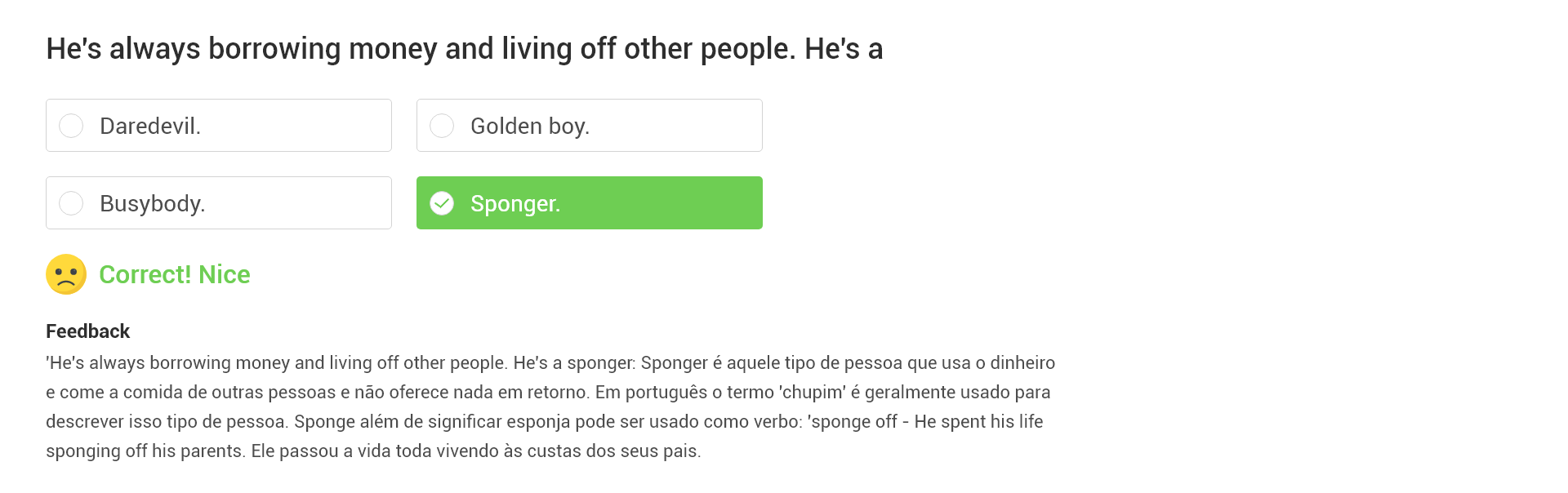Click the "Golden boy." option label text
Image resolution: width=1568 pixels, height=493 pixels.
529,127
